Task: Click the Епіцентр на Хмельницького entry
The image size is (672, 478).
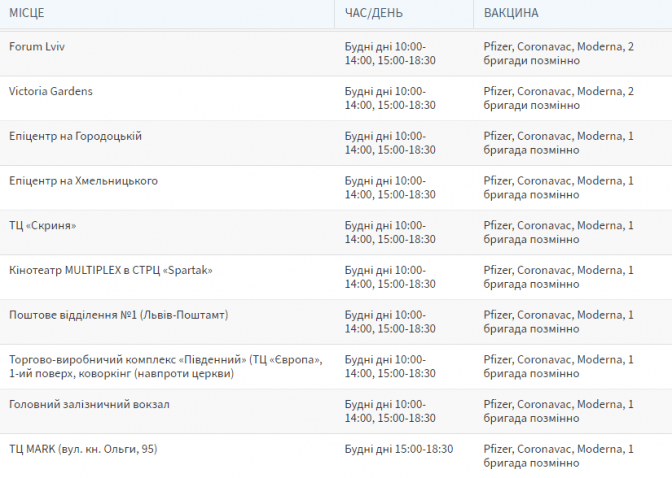Action: [83, 181]
